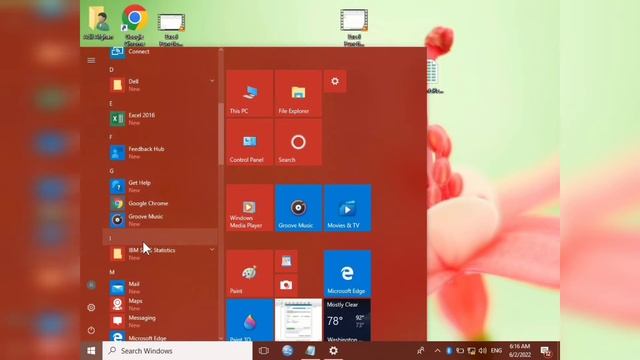The height and width of the screenshot is (360, 640).
Task: Open Excel 2016 from the app list
Action: pyautogui.click(x=160, y=119)
